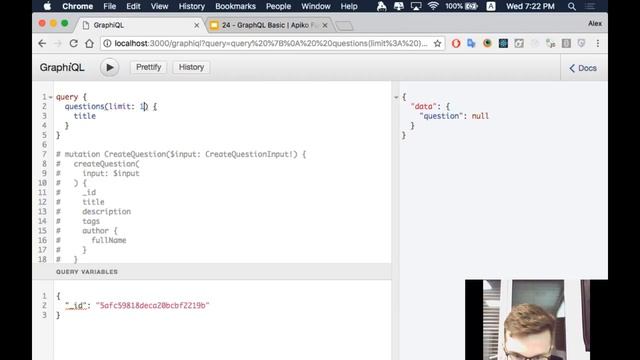
Task: Run the GraphiQL query with play button
Action: pos(109,67)
